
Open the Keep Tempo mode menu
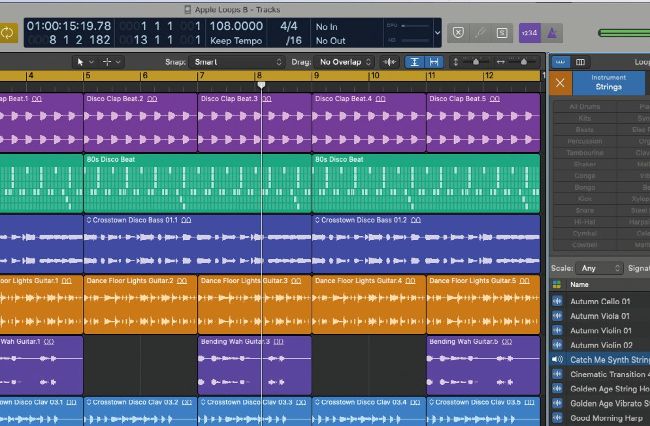236,41
